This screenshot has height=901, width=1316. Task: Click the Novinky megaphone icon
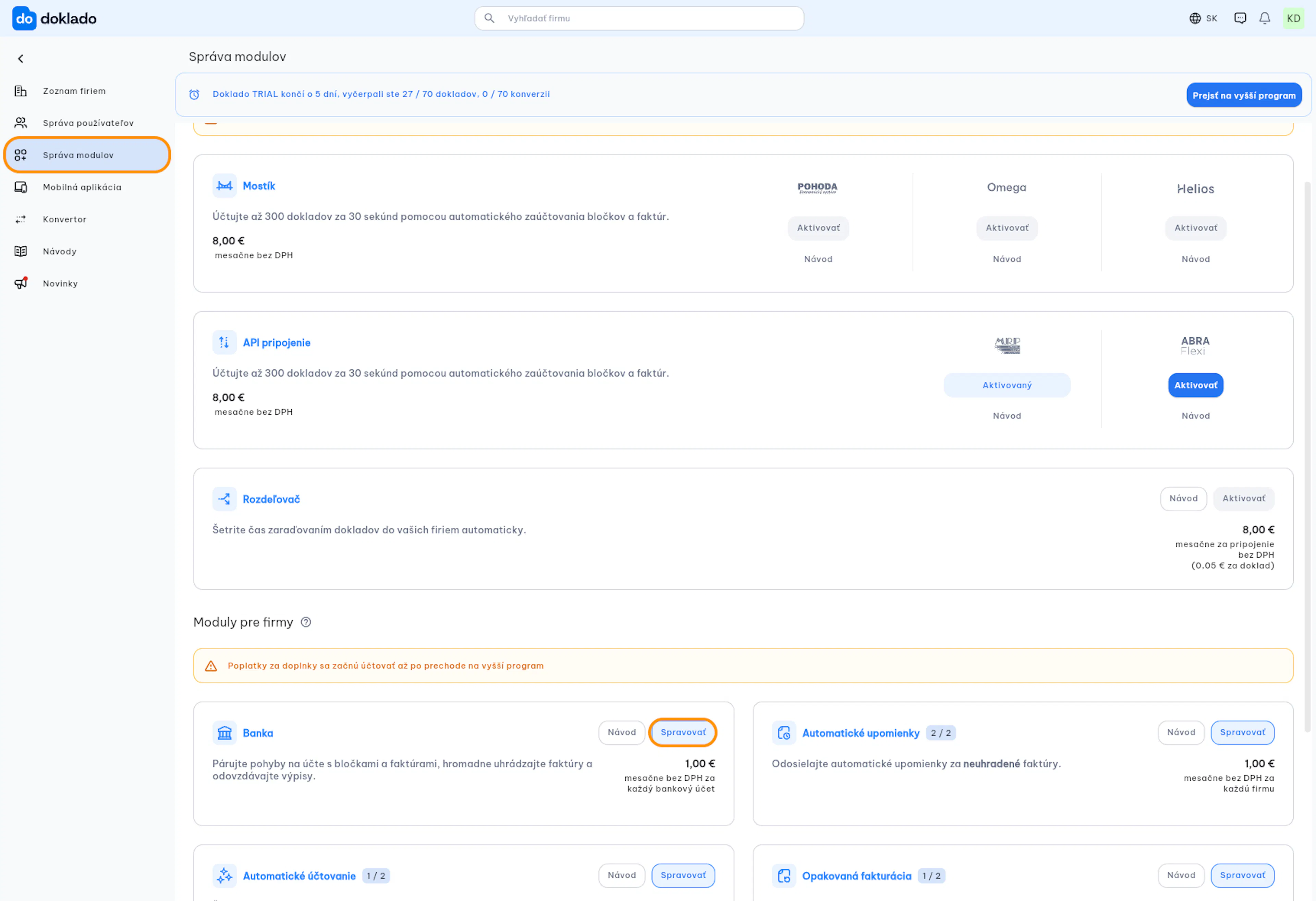click(x=21, y=283)
